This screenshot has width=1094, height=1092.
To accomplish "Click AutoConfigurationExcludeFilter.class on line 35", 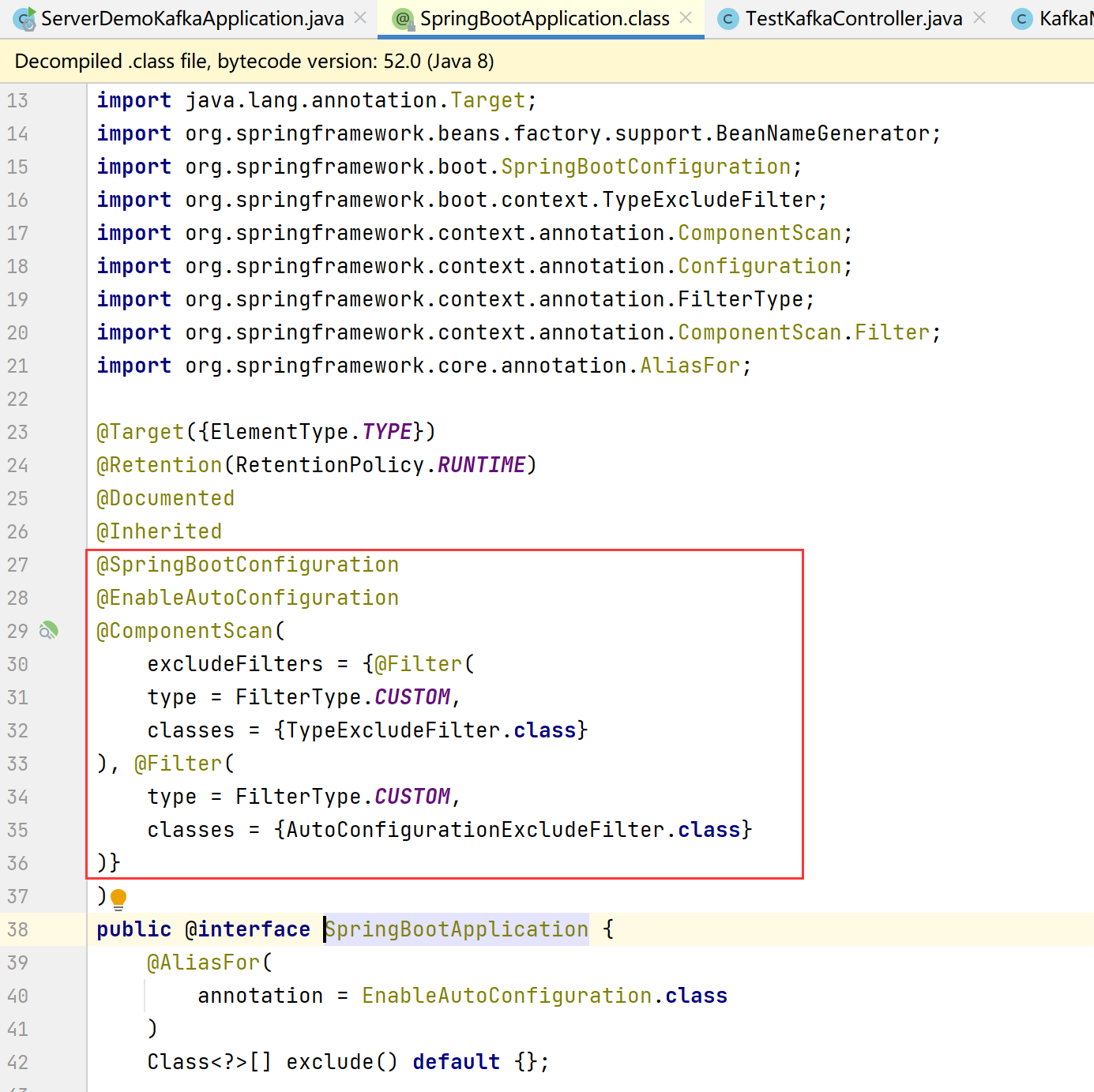I will (513, 830).
